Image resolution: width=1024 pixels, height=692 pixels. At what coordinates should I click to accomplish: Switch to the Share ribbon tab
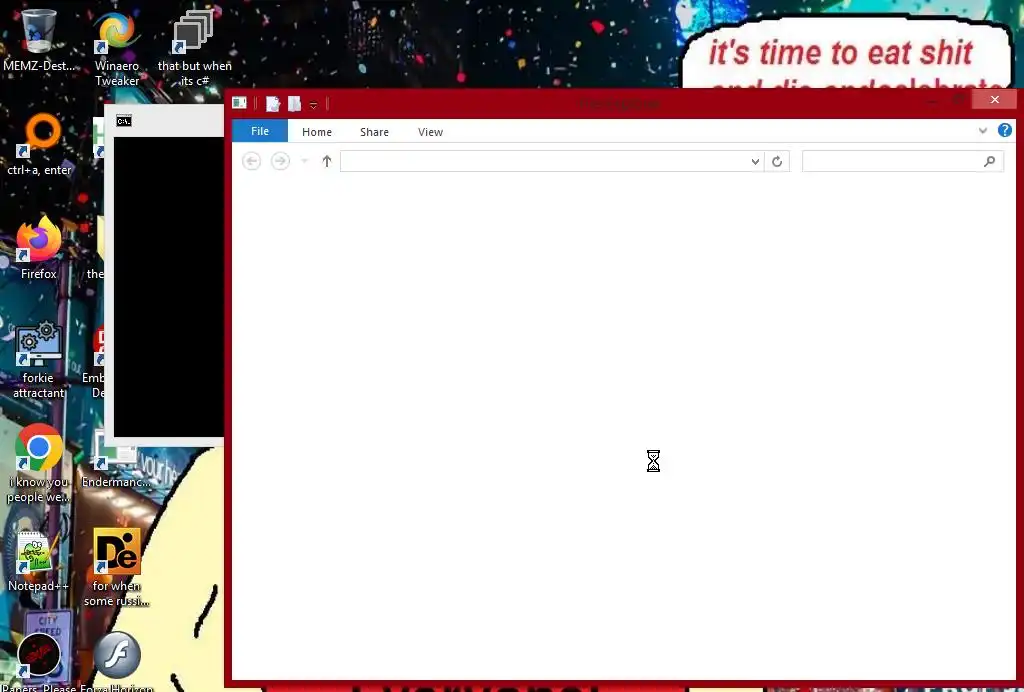pyautogui.click(x=374, y=132)
